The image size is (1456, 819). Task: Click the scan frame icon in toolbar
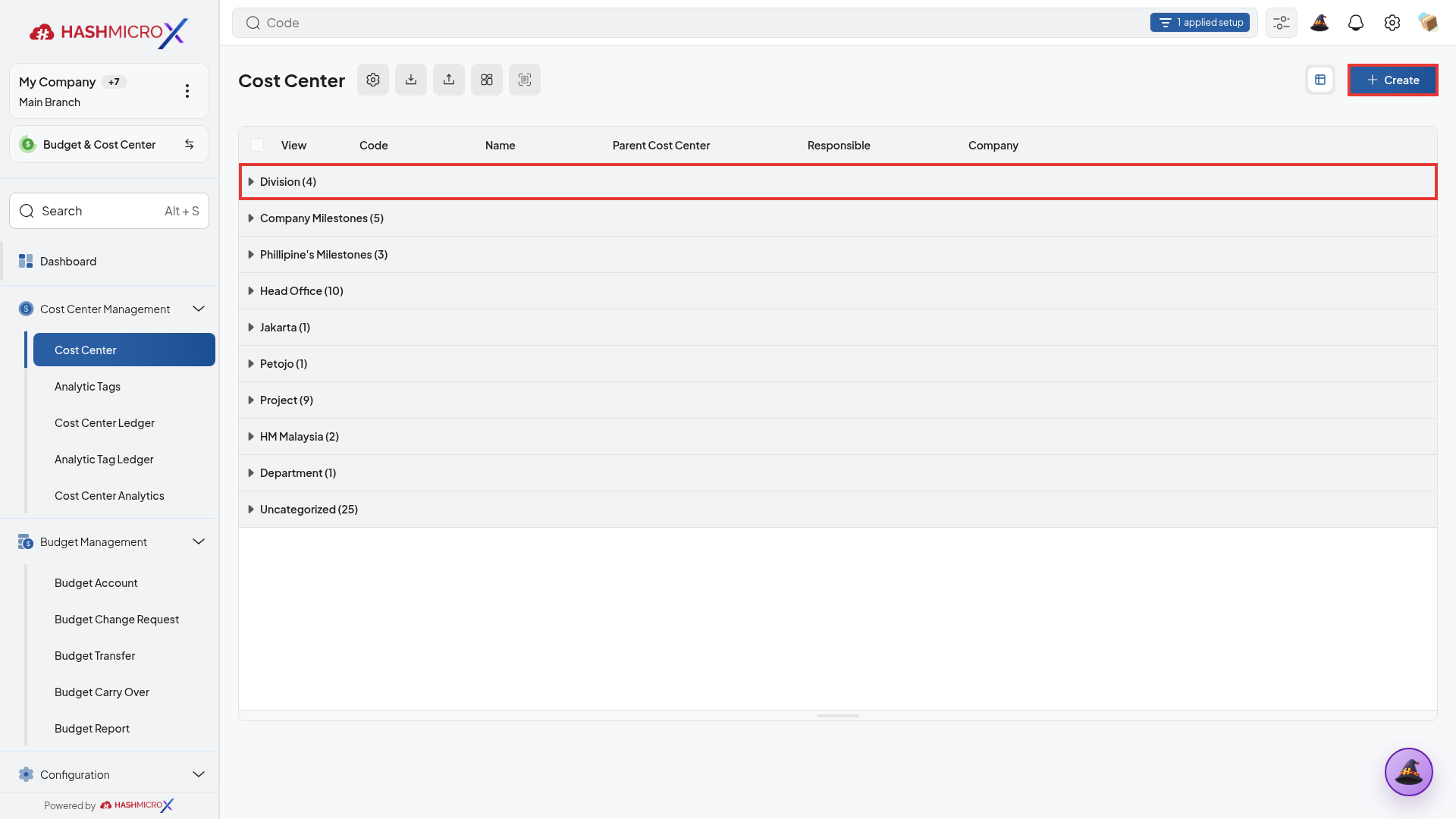click(x=525, y=80)
